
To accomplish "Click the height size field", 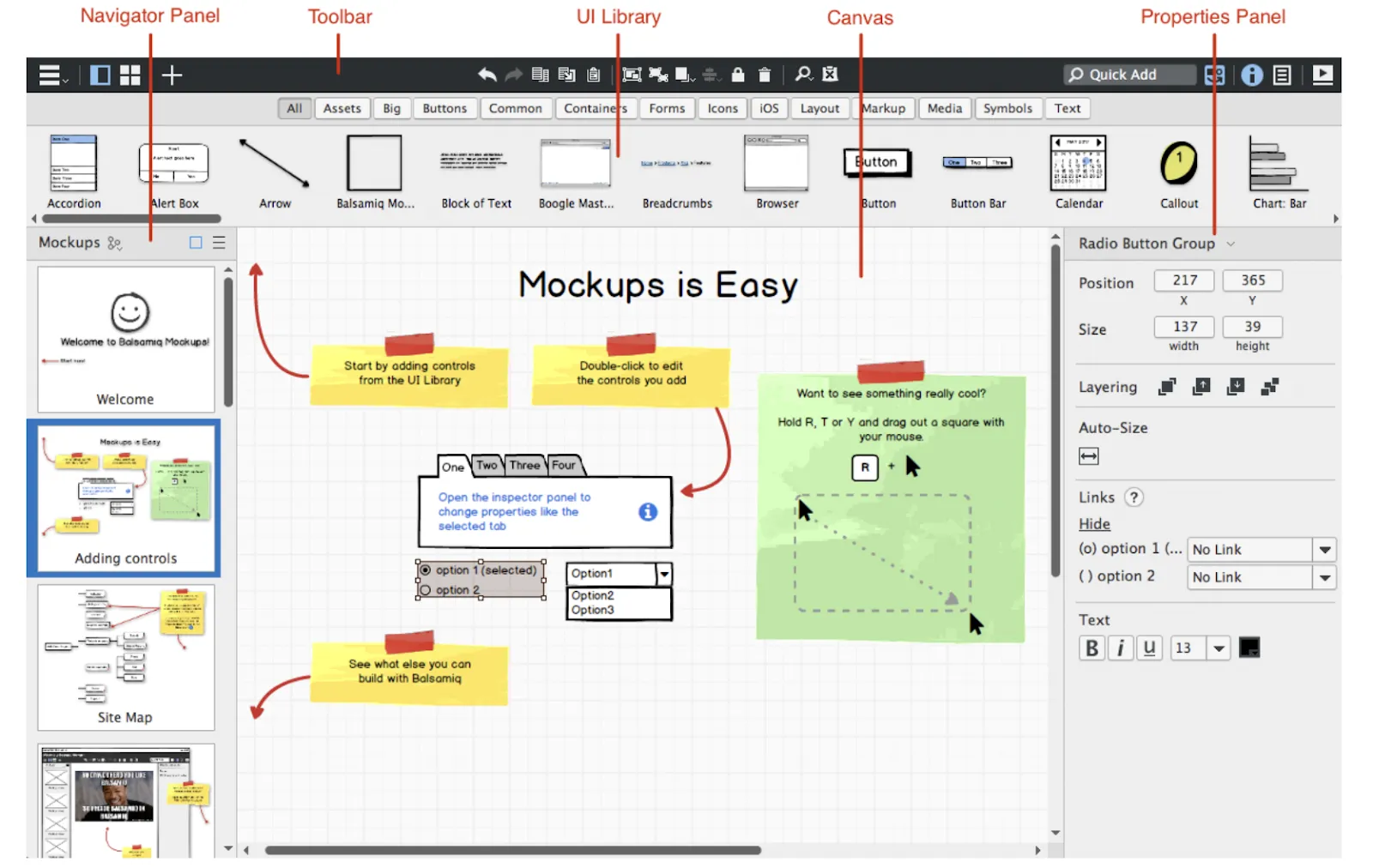I will point(1252,327).
